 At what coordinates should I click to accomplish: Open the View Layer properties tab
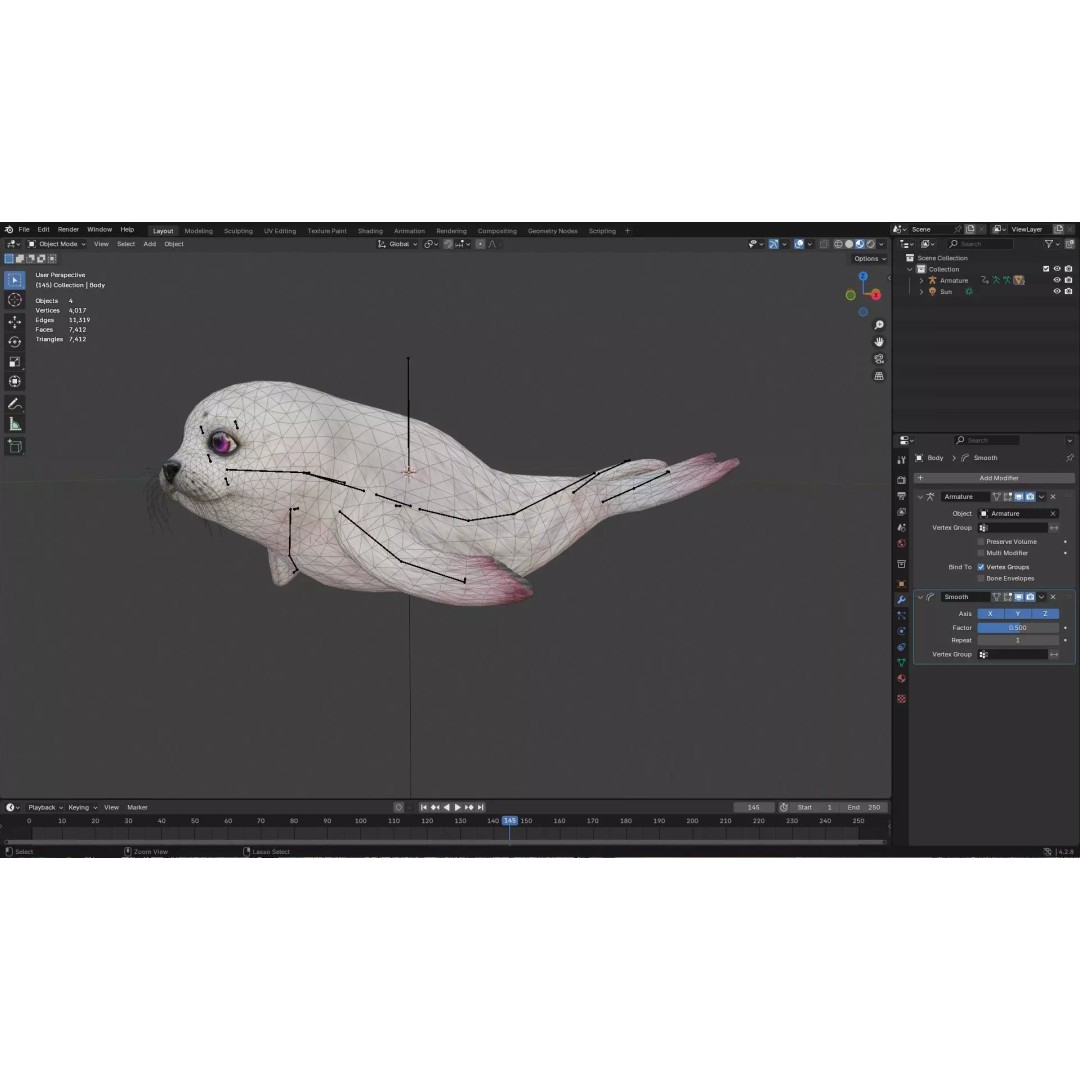[902, 512]
